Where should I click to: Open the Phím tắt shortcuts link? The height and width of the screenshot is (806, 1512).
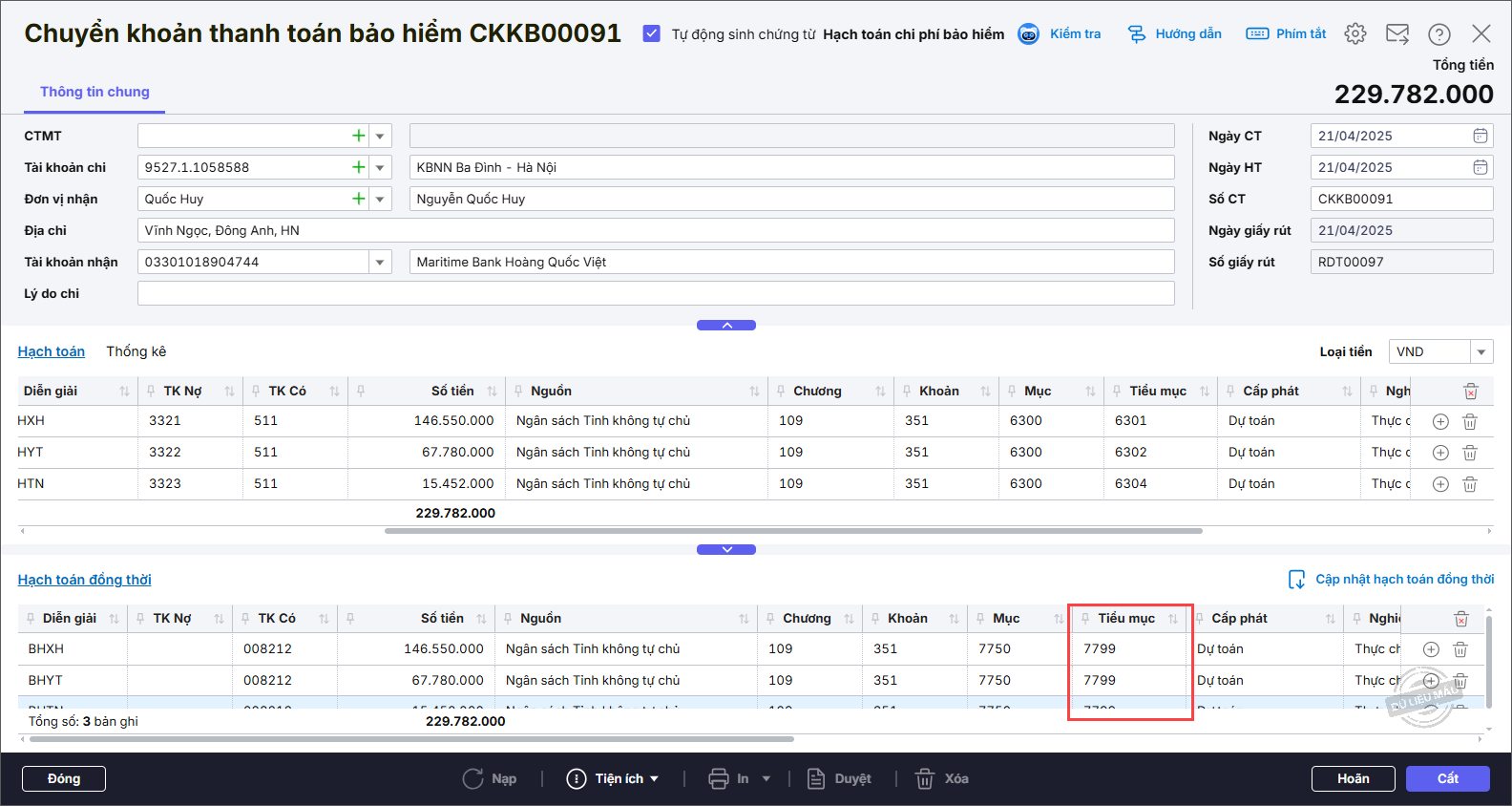point(1287,34)
